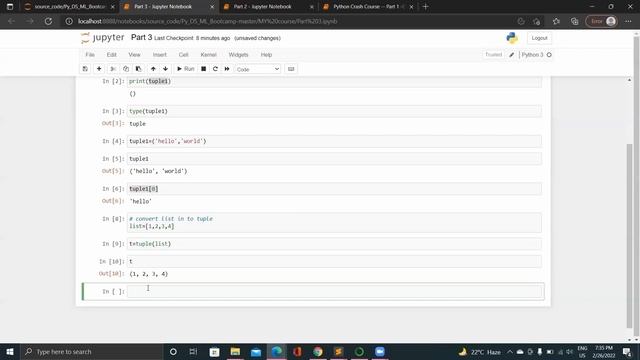This screenshot has height=360, width=640.
Task: Open Chrome from the taskbar
Action: tap(318, 351)
